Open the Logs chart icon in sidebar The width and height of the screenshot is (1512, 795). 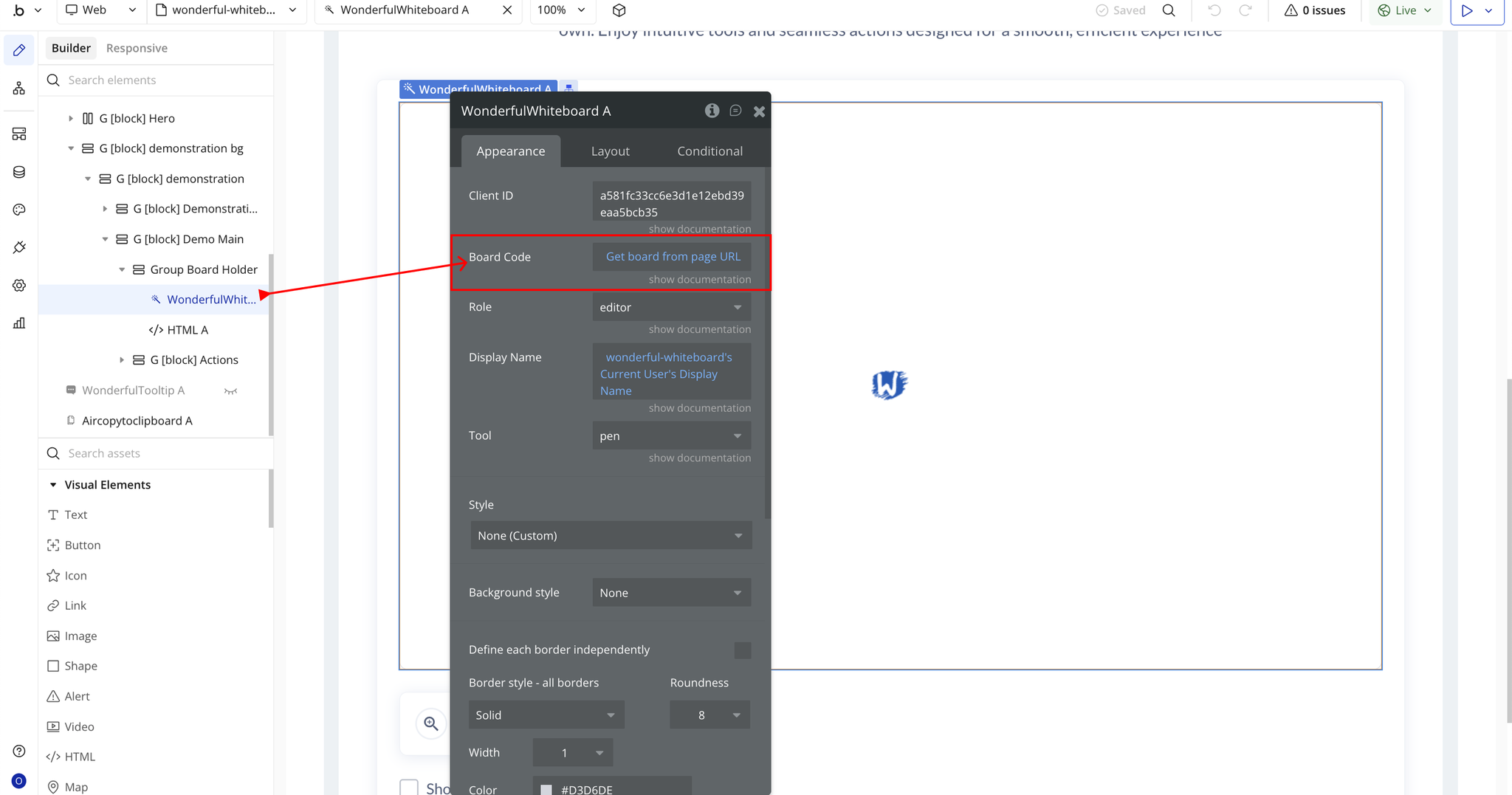pyautogui.click(x=19, y=323)
